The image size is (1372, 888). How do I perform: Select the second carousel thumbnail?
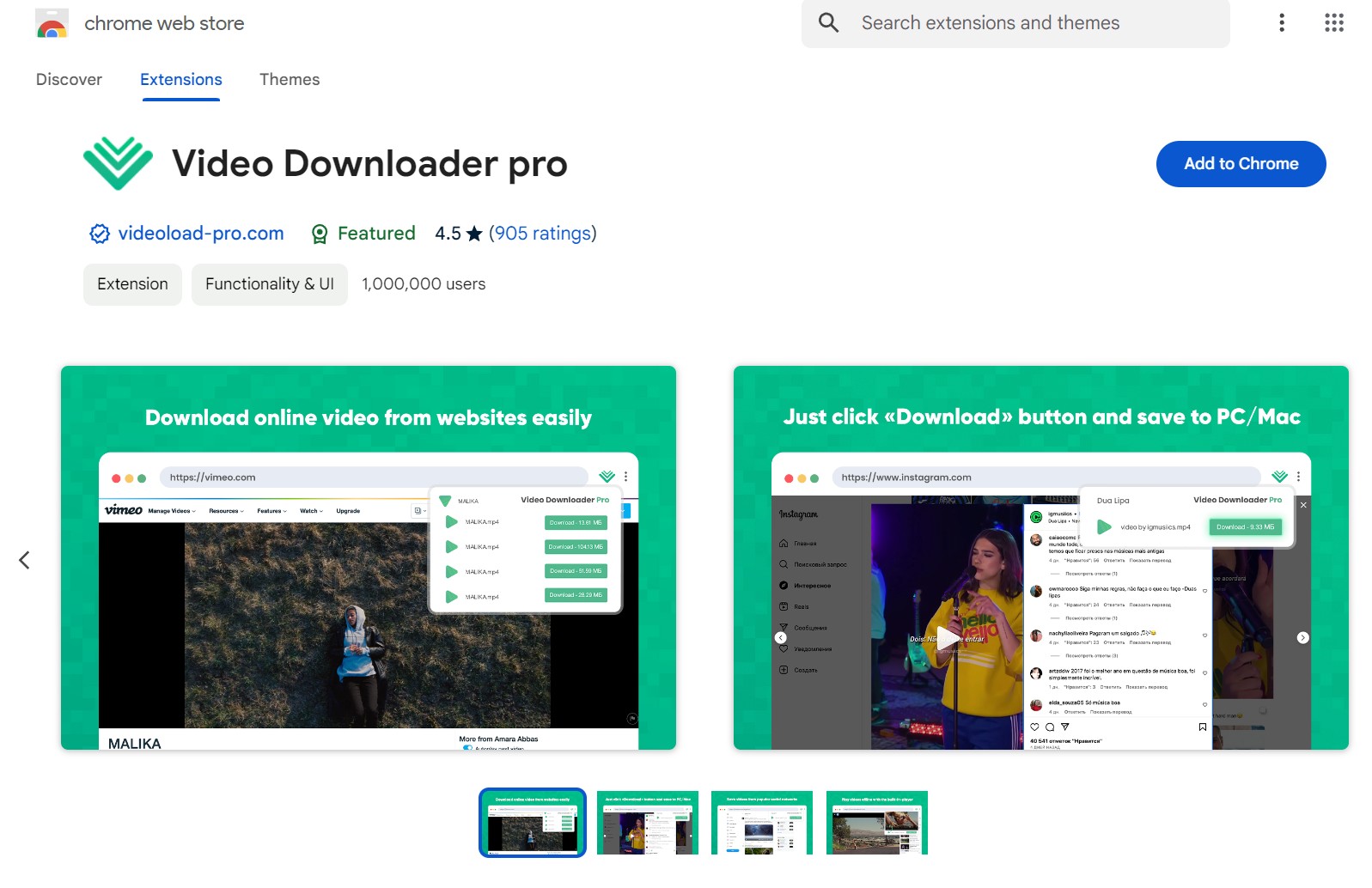pos(648,823)
